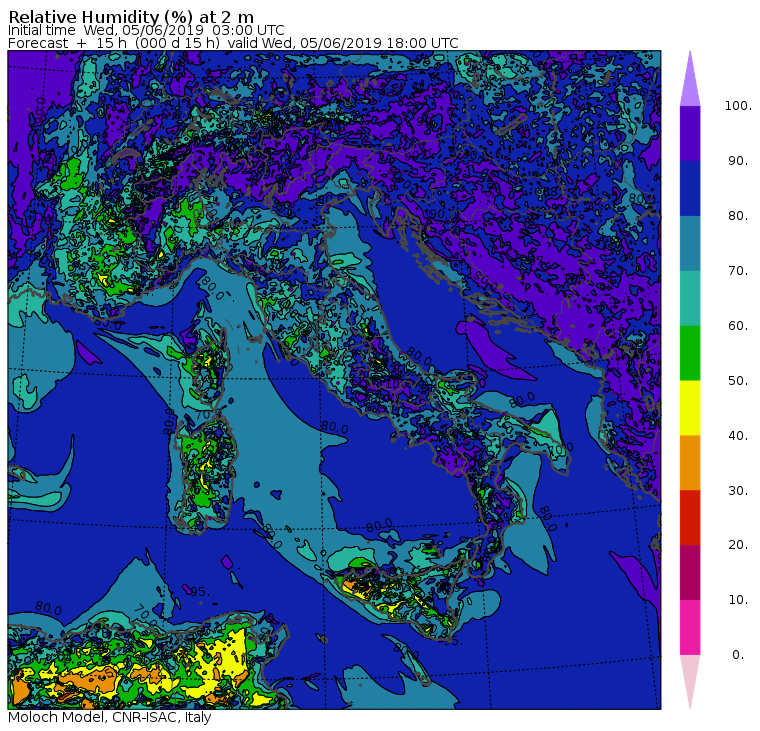Click the '50.' colorbar label

coord(738,381)
